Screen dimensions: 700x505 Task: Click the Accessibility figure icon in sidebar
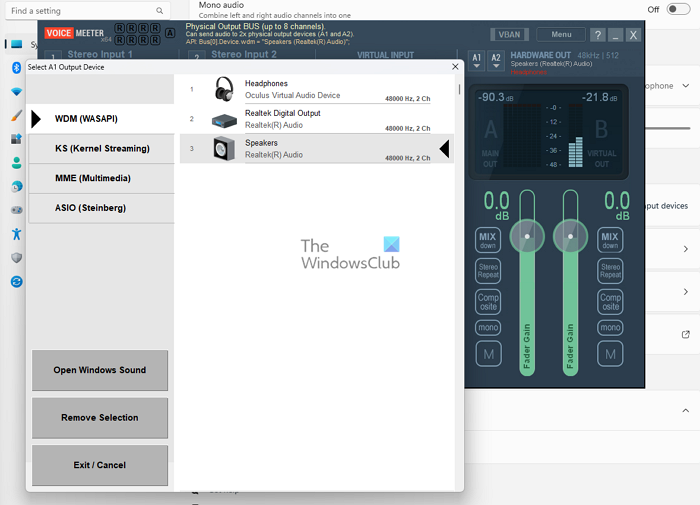point(17,234)
